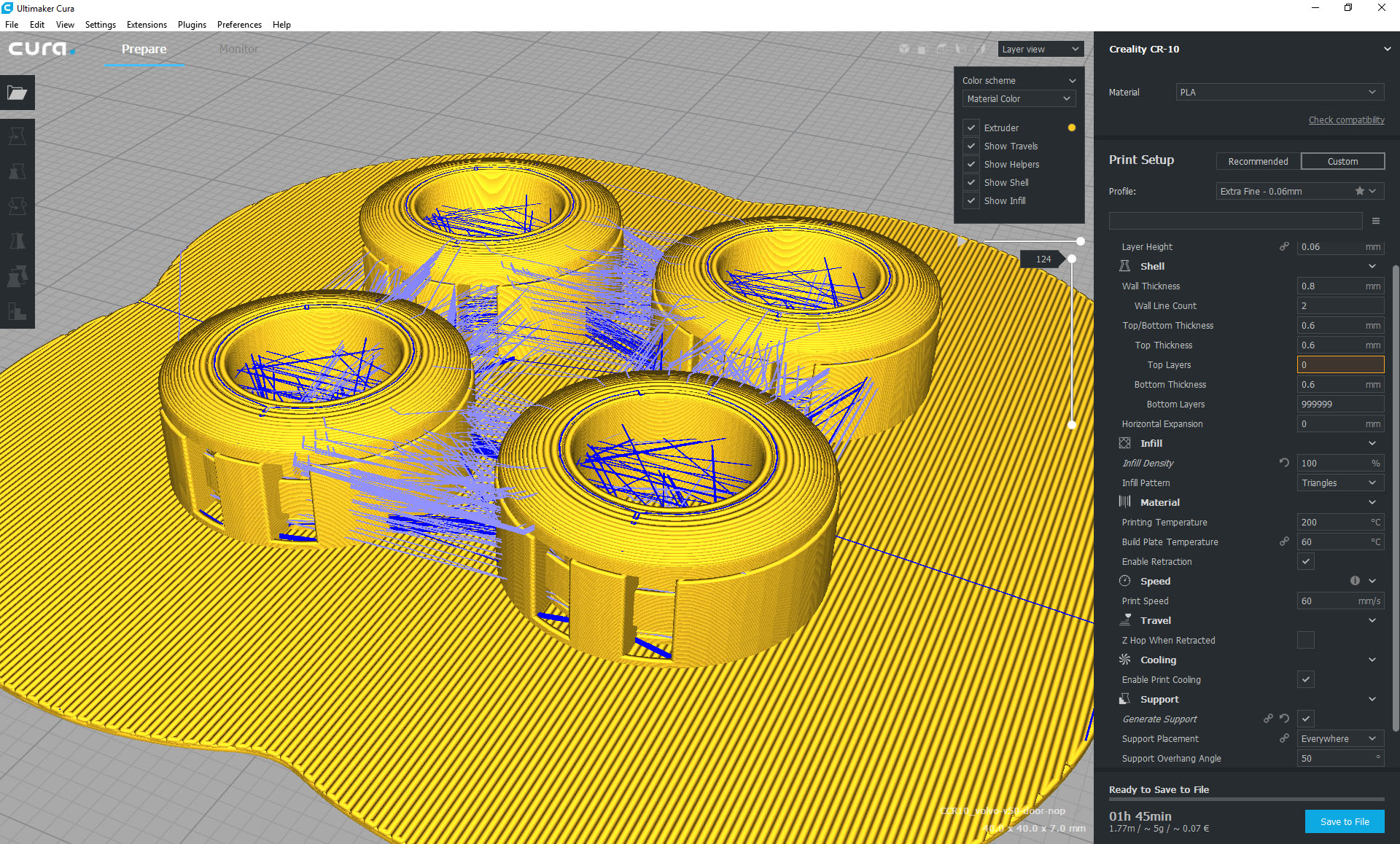Open the Material Color scheme dropdown
This screenshot has height=844, width=1400.
(1019, 98)
